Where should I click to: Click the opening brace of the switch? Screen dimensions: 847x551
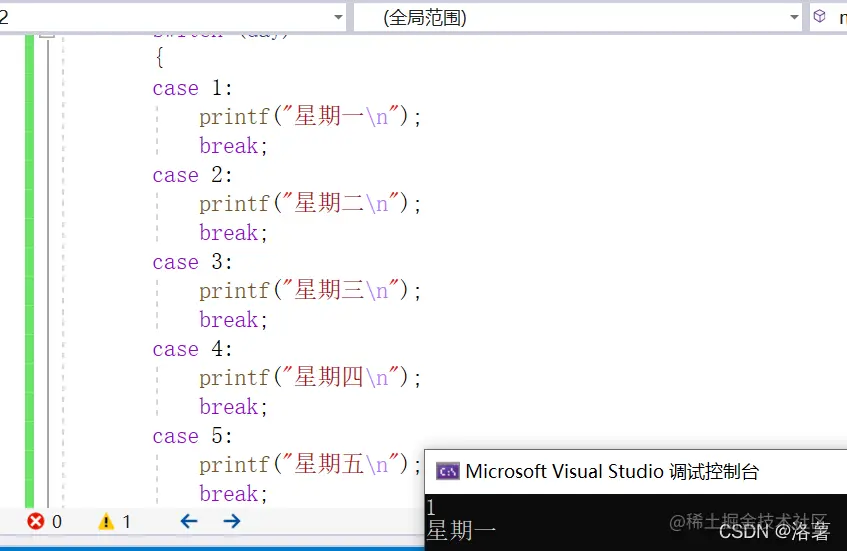click(x=159, y=57)
